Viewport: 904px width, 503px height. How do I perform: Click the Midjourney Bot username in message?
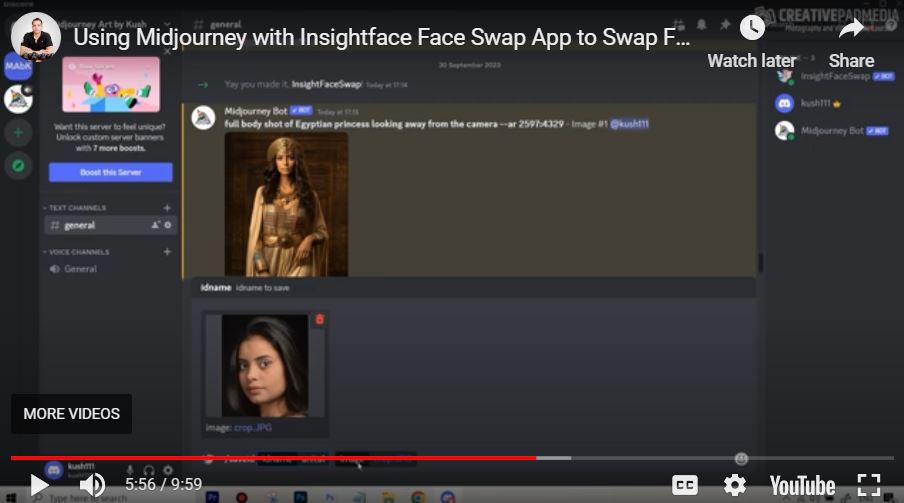[x=255, y=111]
